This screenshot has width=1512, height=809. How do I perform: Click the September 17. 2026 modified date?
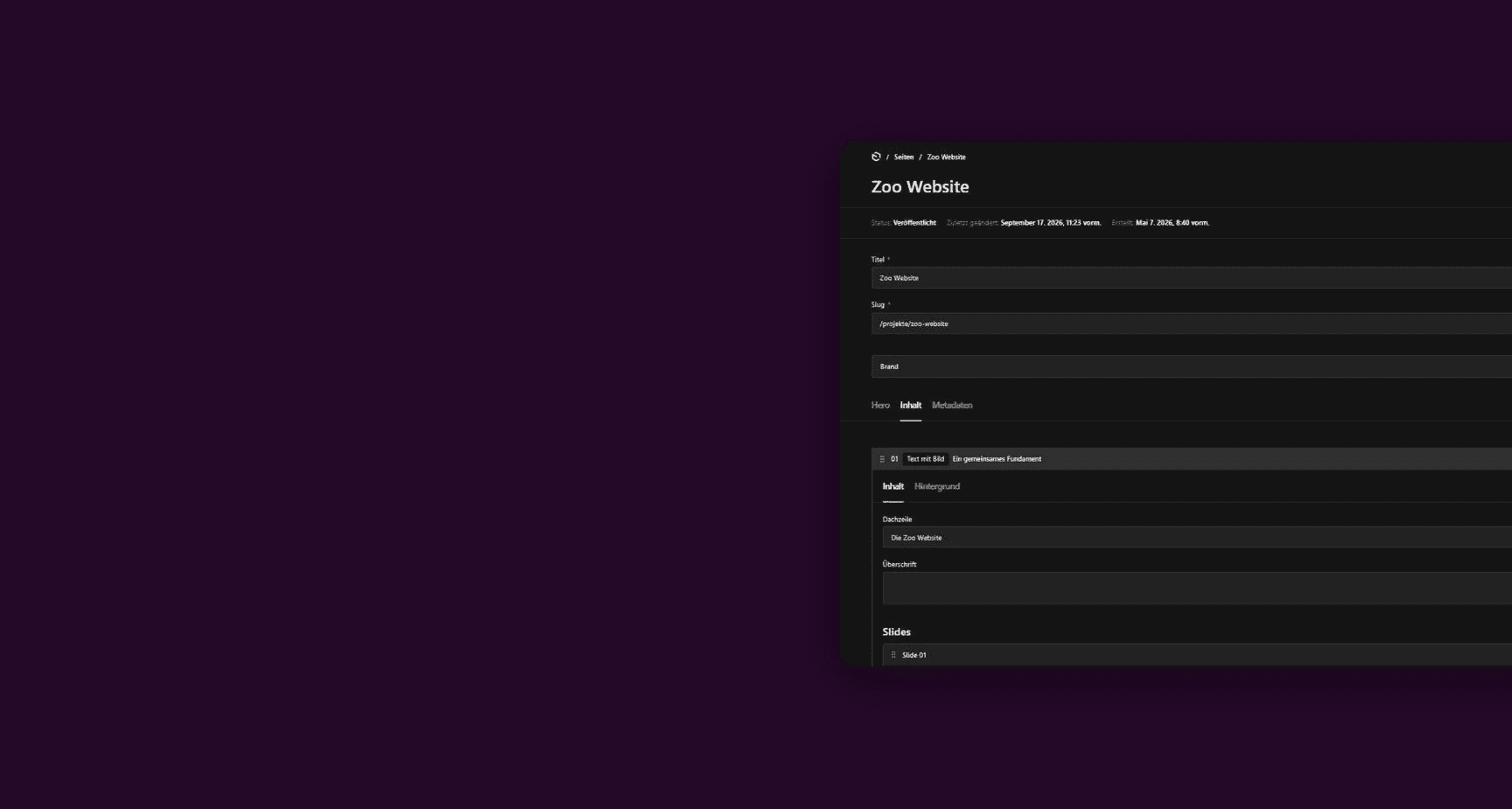(x=1050, y=223)
